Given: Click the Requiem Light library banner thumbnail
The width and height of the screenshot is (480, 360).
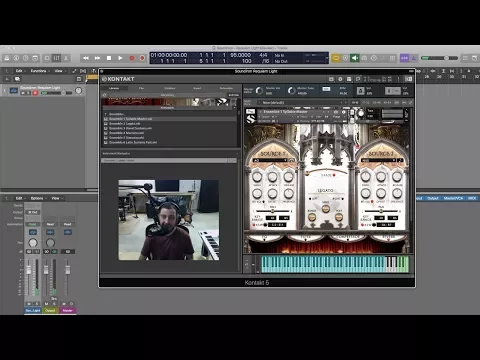Looking at the screenshot, I should click(x=168, y=102).
